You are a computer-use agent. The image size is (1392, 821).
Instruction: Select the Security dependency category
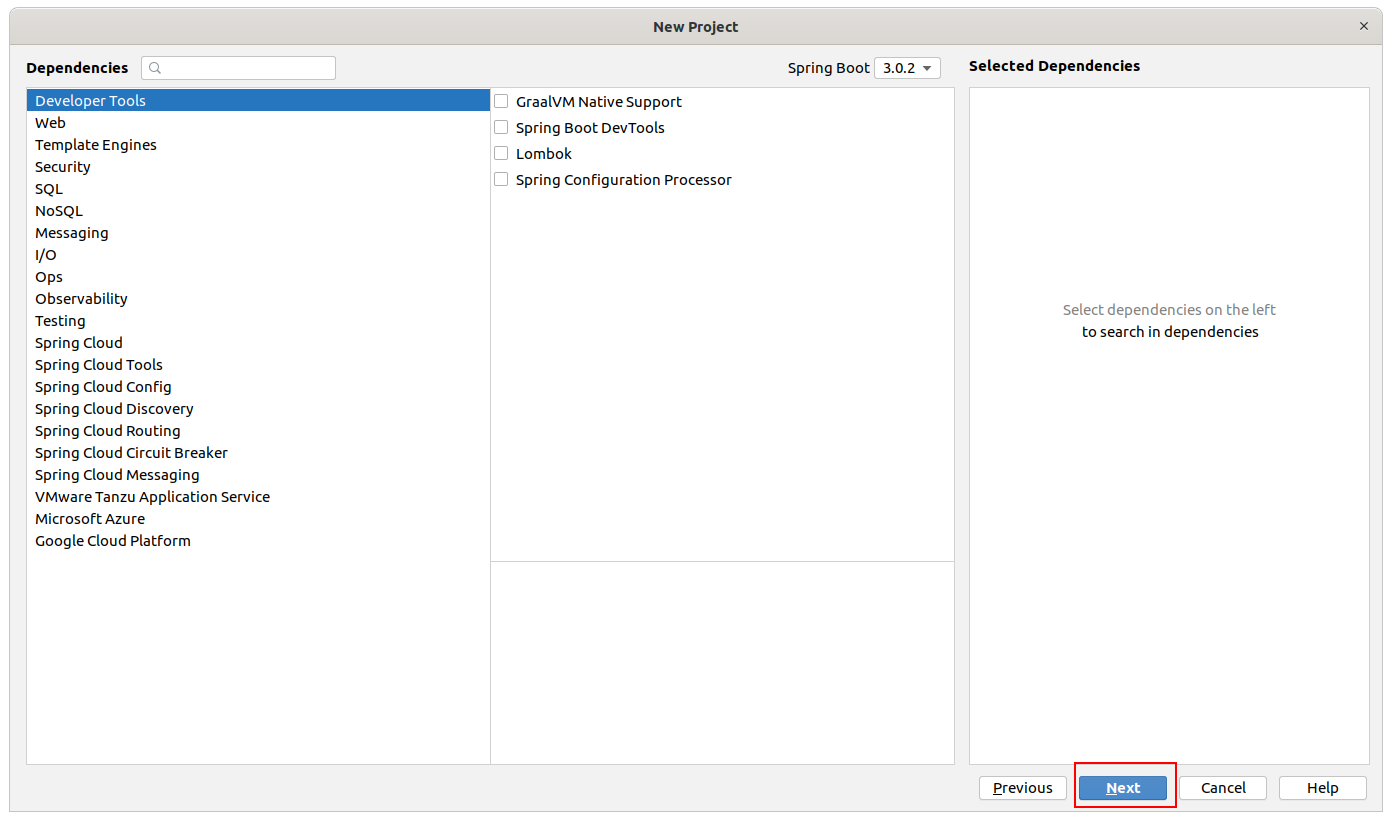pos(63,167)
